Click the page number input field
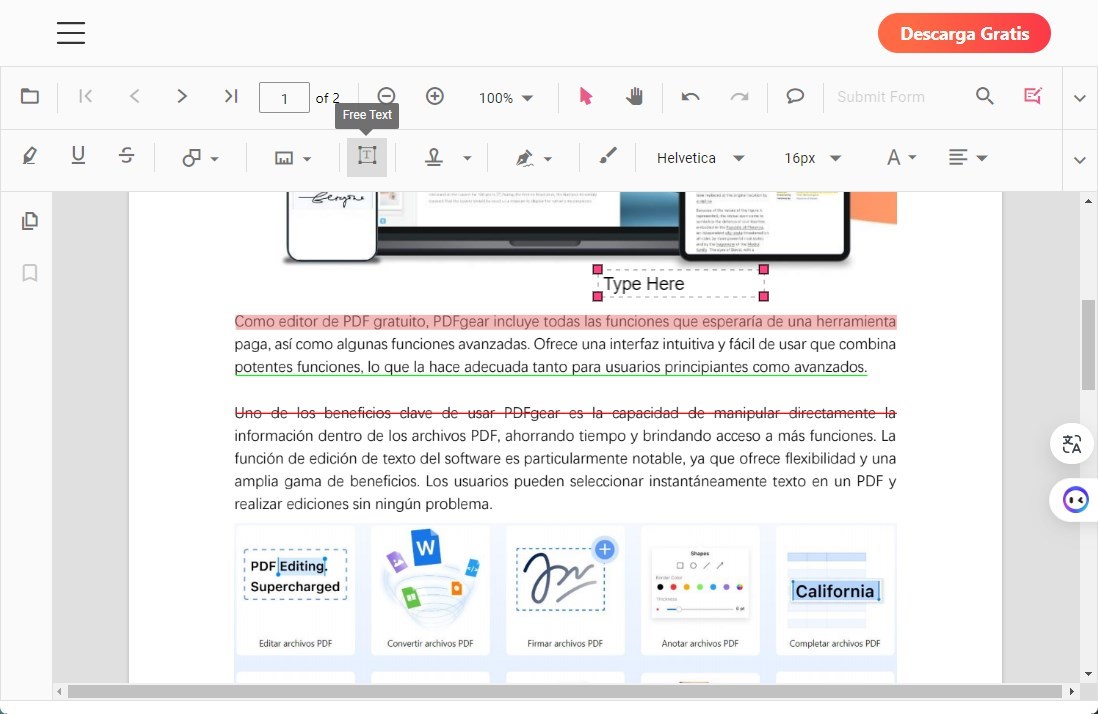This screenshot has width=1098, height=714. pos(284,97)
